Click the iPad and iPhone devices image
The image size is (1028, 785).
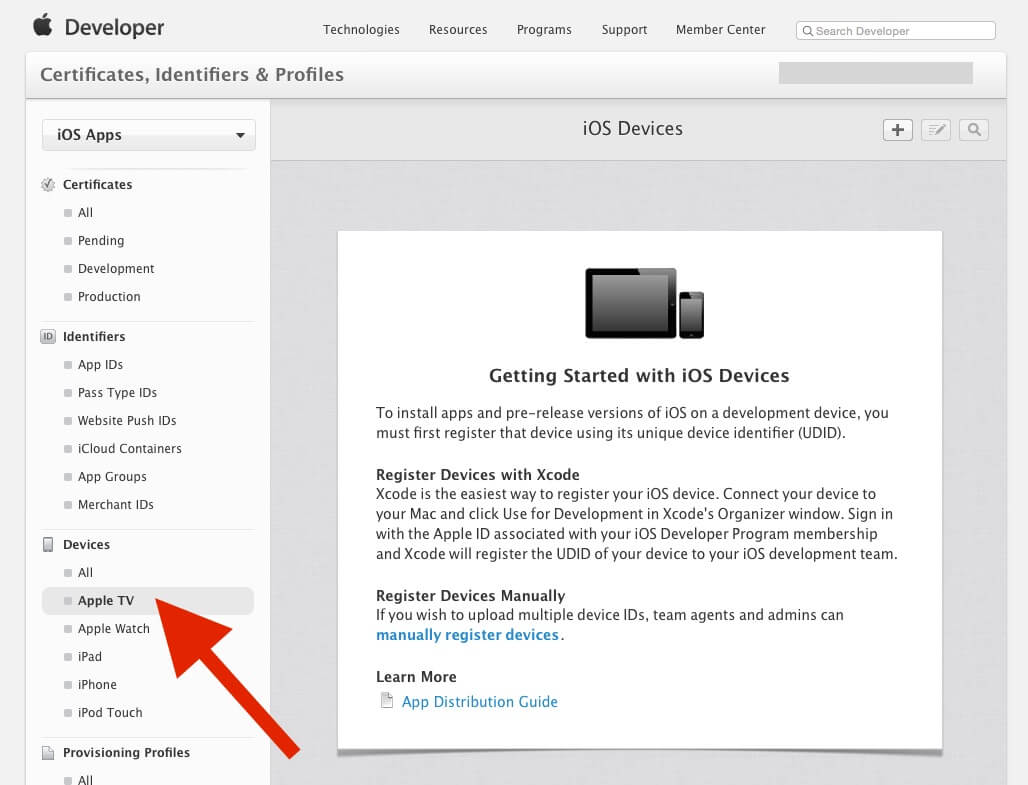pos(644,303)
